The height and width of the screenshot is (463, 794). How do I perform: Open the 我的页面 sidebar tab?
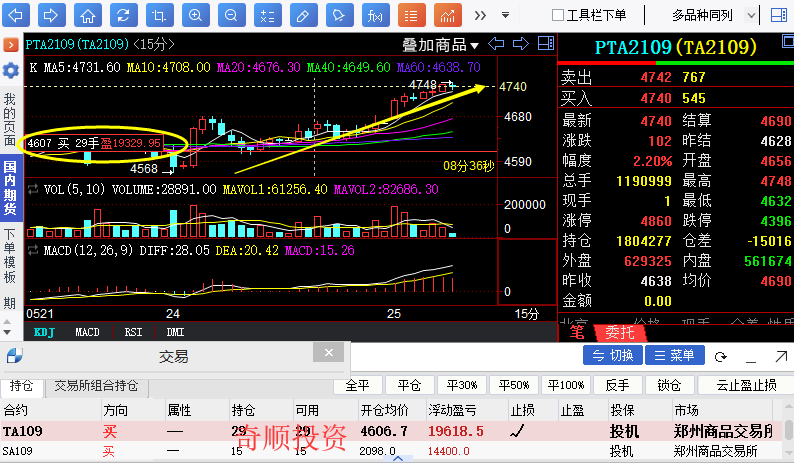pos(10,120)
